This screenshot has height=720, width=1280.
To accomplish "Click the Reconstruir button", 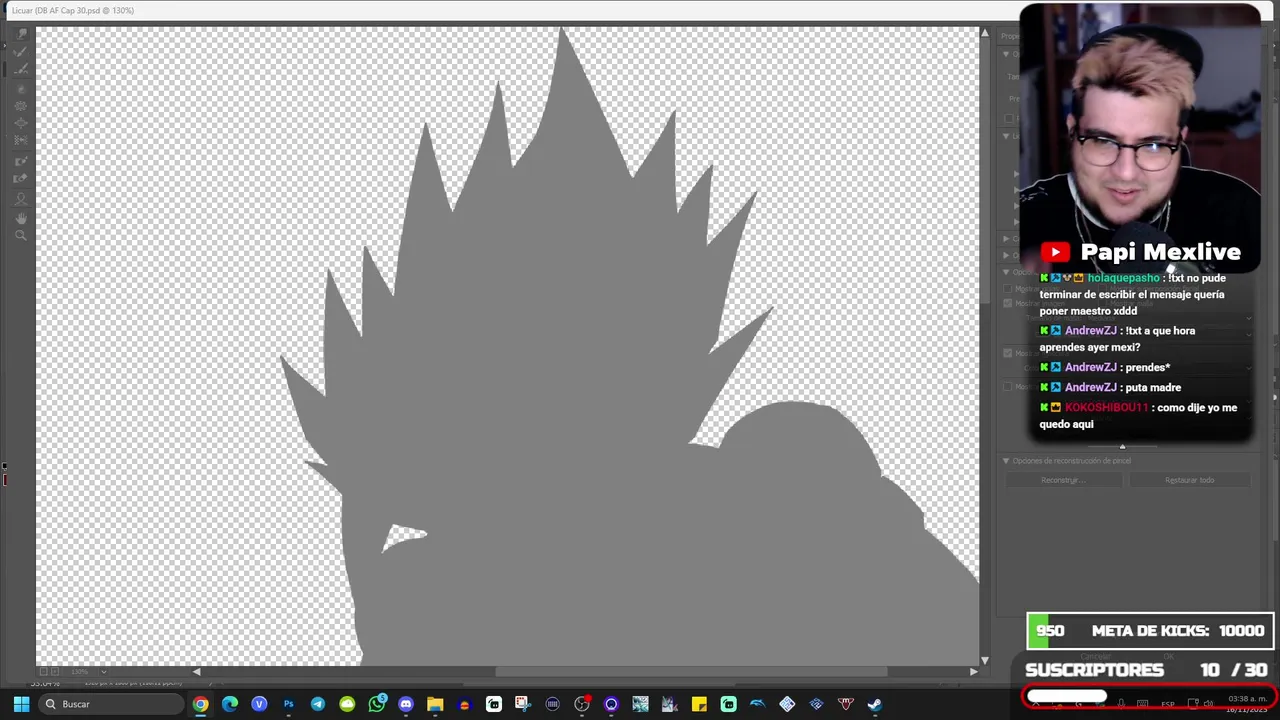I will [x=1063, y=480].
